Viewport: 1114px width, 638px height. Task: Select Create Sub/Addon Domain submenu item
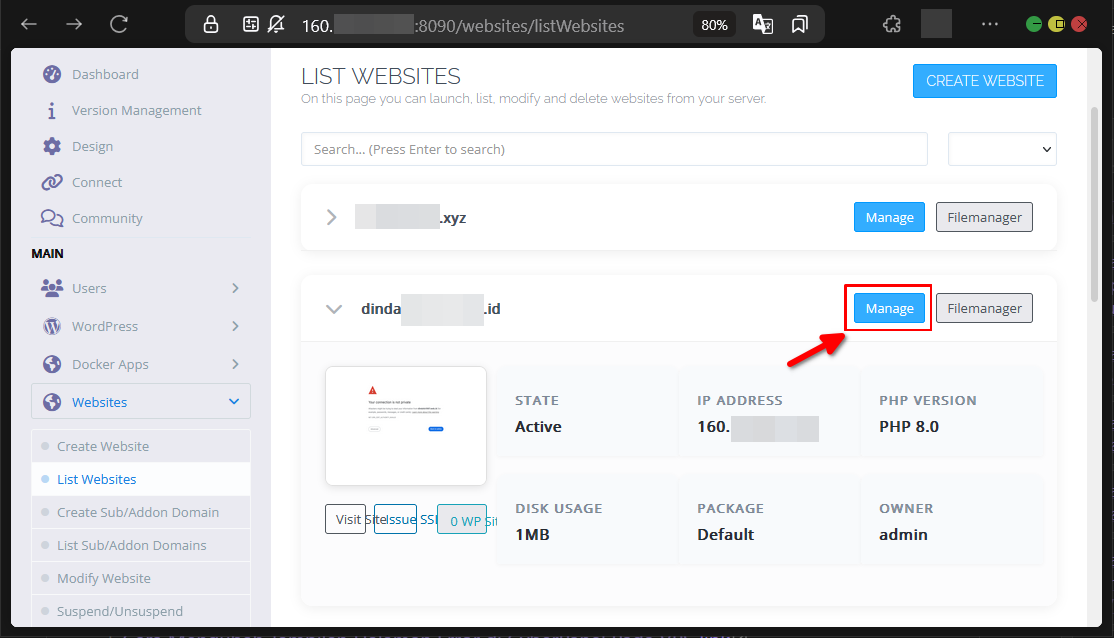141,512
